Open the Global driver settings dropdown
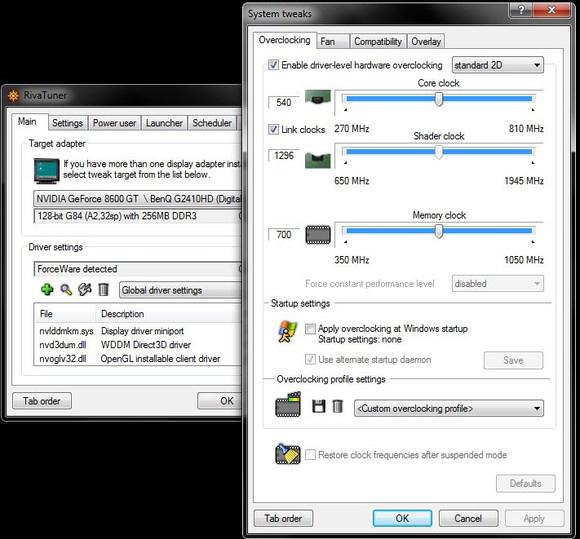The width and height of the screenshot is (580, 539). click(180, 290)
